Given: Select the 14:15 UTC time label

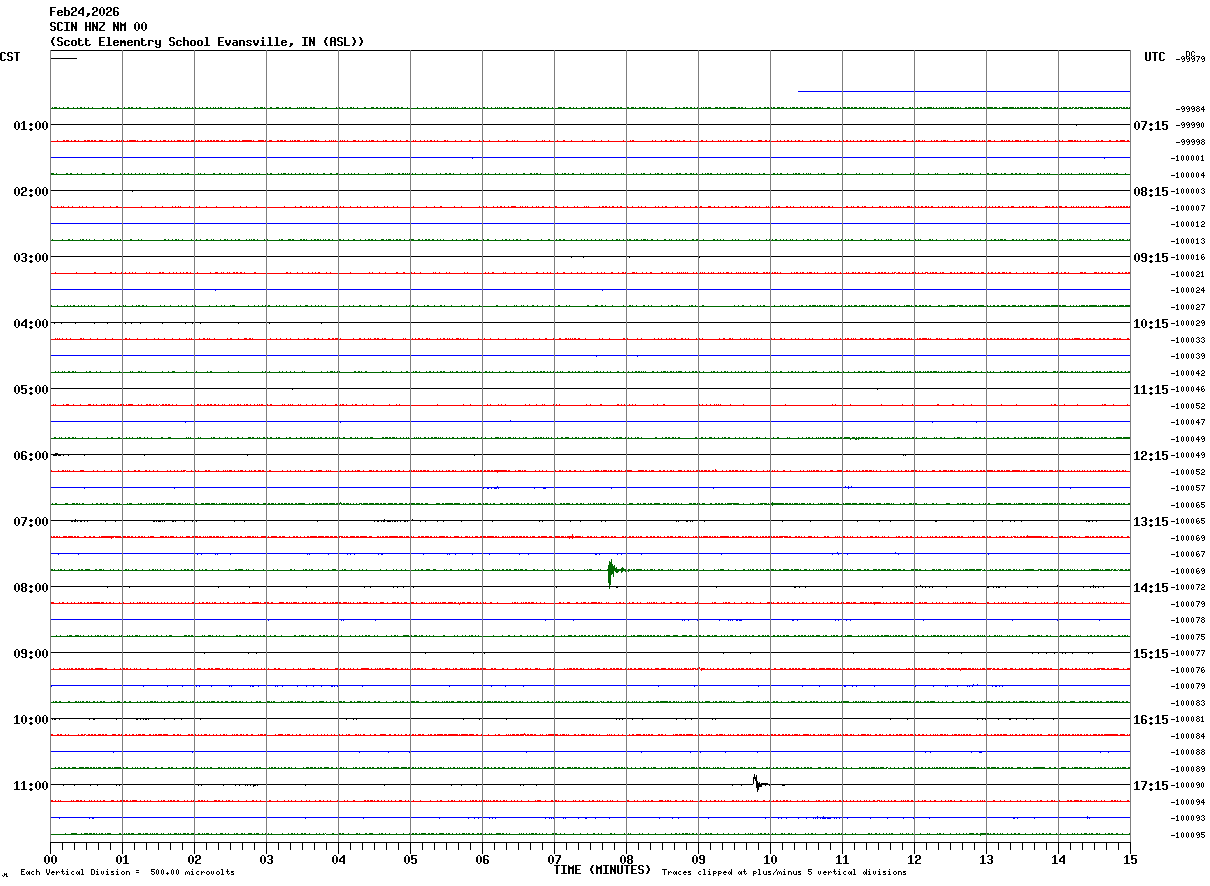Looking at the screenshot, I should [x=1150, y=588].
